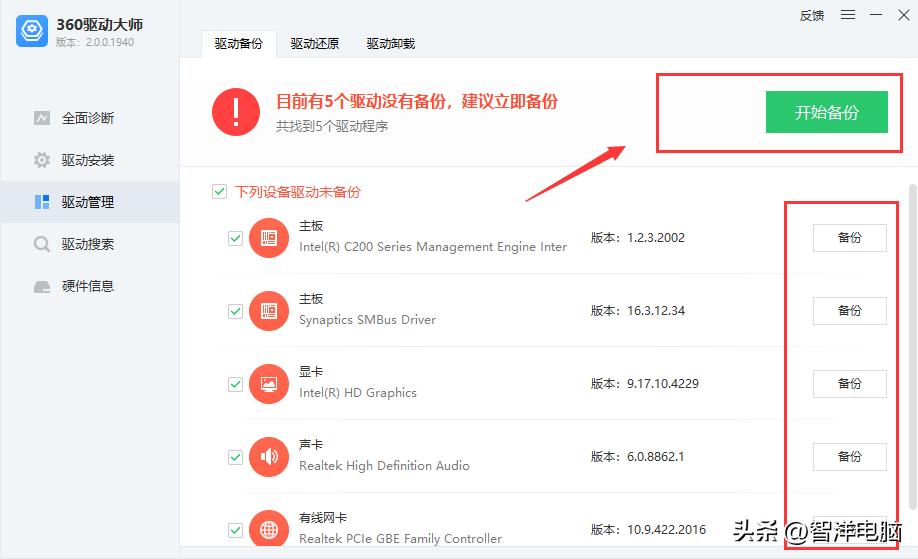Click the 360驱动大师 logo icon
The width and height of the screenshot is (918, 559).
tap(32, 30)
